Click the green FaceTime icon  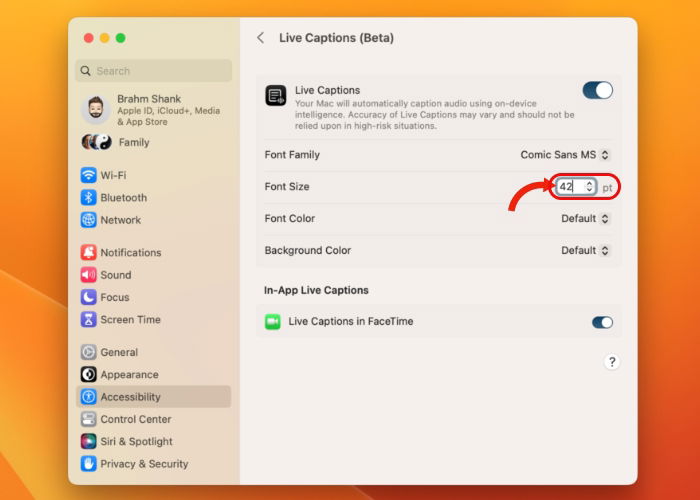coord(272,321)
